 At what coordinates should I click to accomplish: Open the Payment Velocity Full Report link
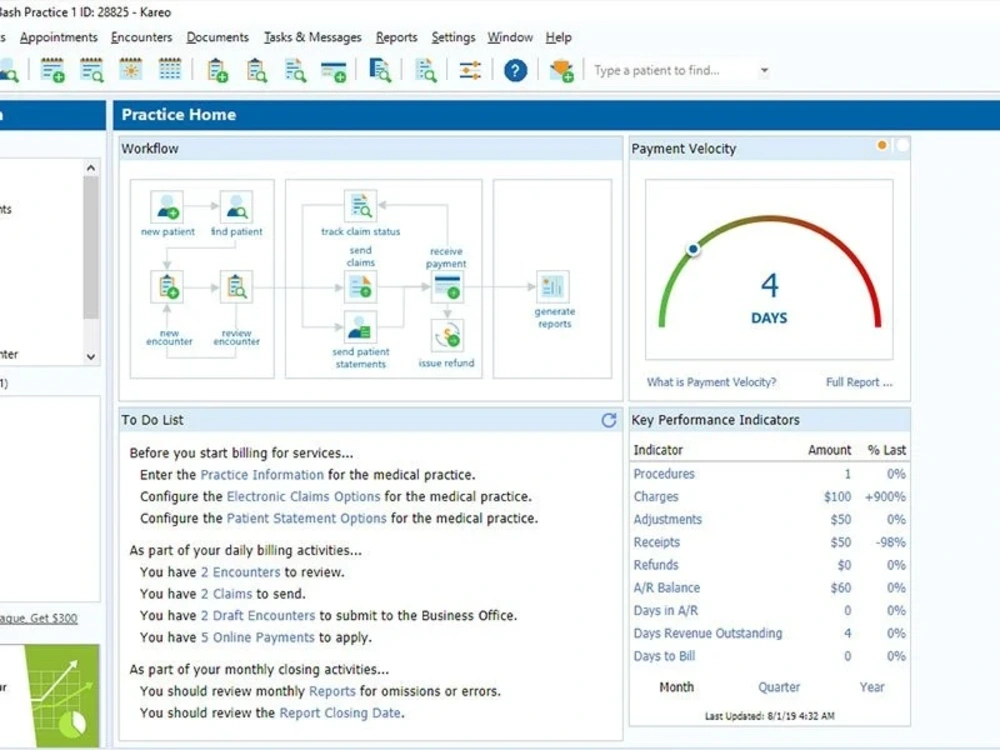point(859,382)
